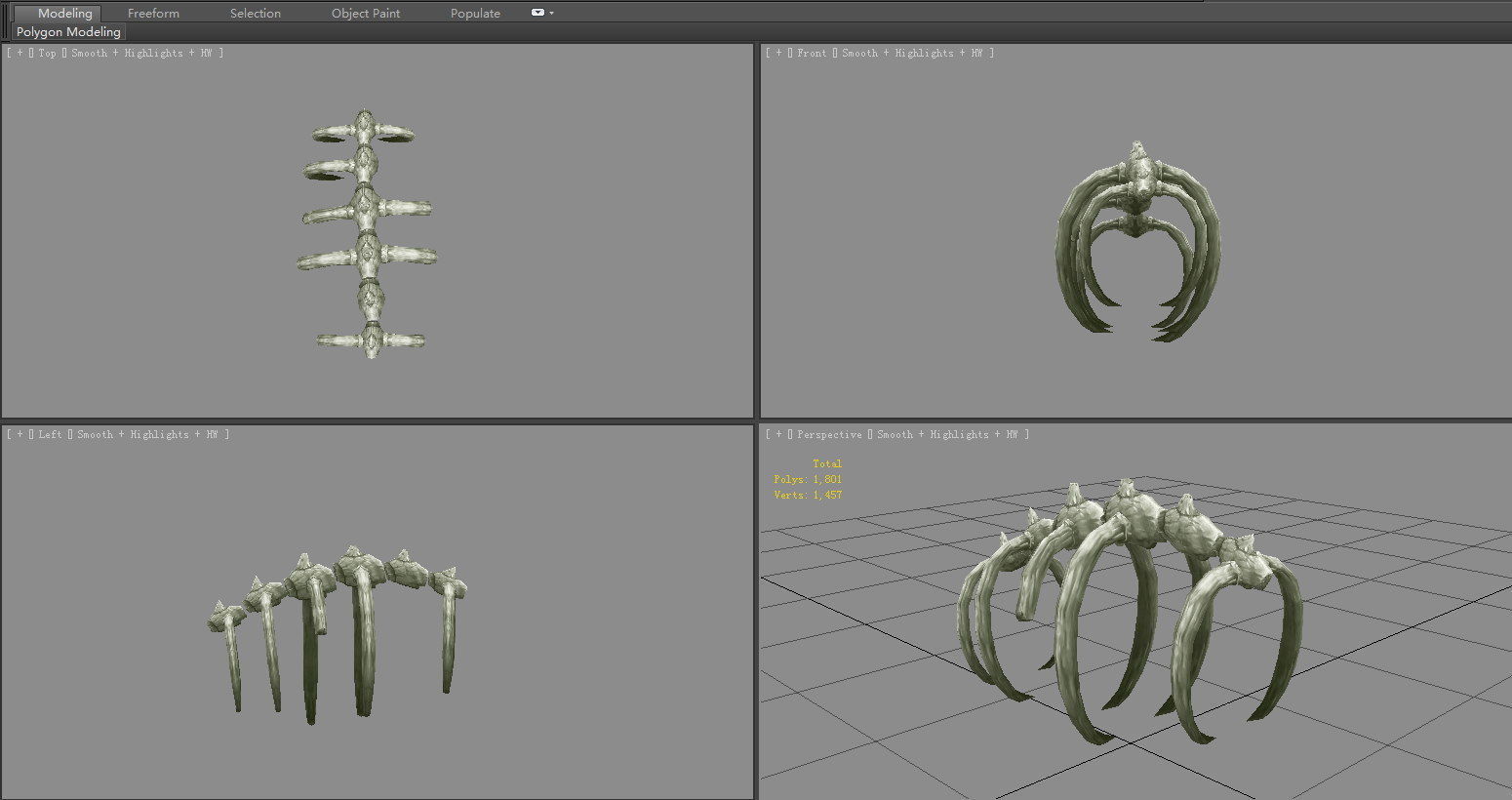
Task: Open the Top viewport plus menu
Action: 20,54
